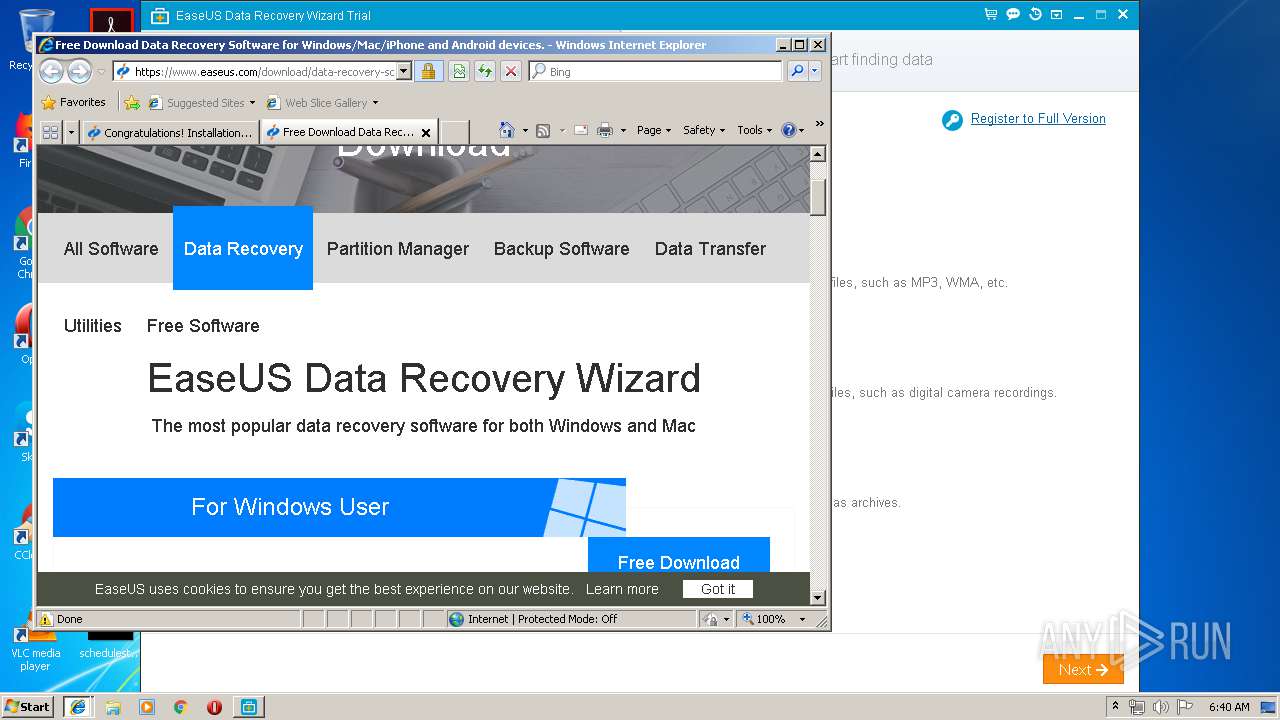Click the scan history clock icon in EaseUS
1280x720 pixels.
pos(1035,15)
